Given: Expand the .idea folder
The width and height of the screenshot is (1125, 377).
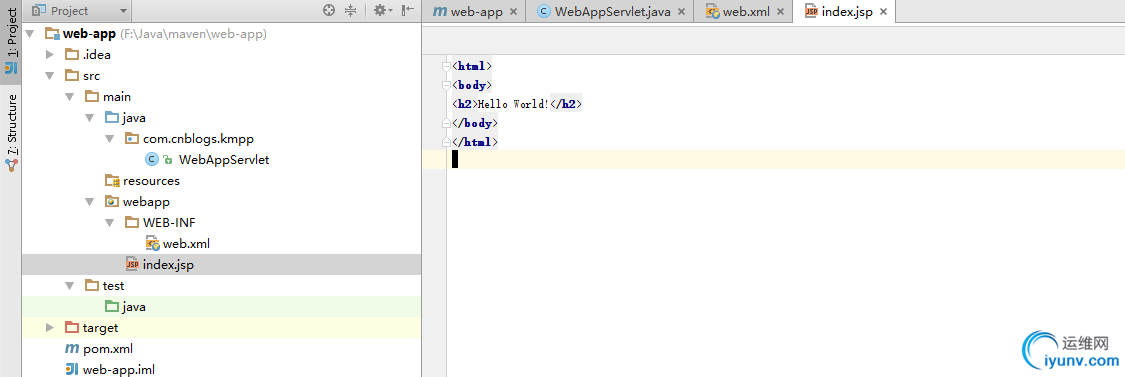Looking at the screenshot, I should 50,55.
